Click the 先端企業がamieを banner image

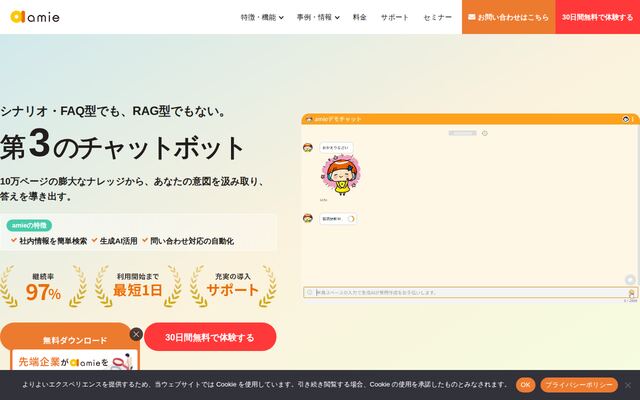pyautogui.click(x=75, y=360)
